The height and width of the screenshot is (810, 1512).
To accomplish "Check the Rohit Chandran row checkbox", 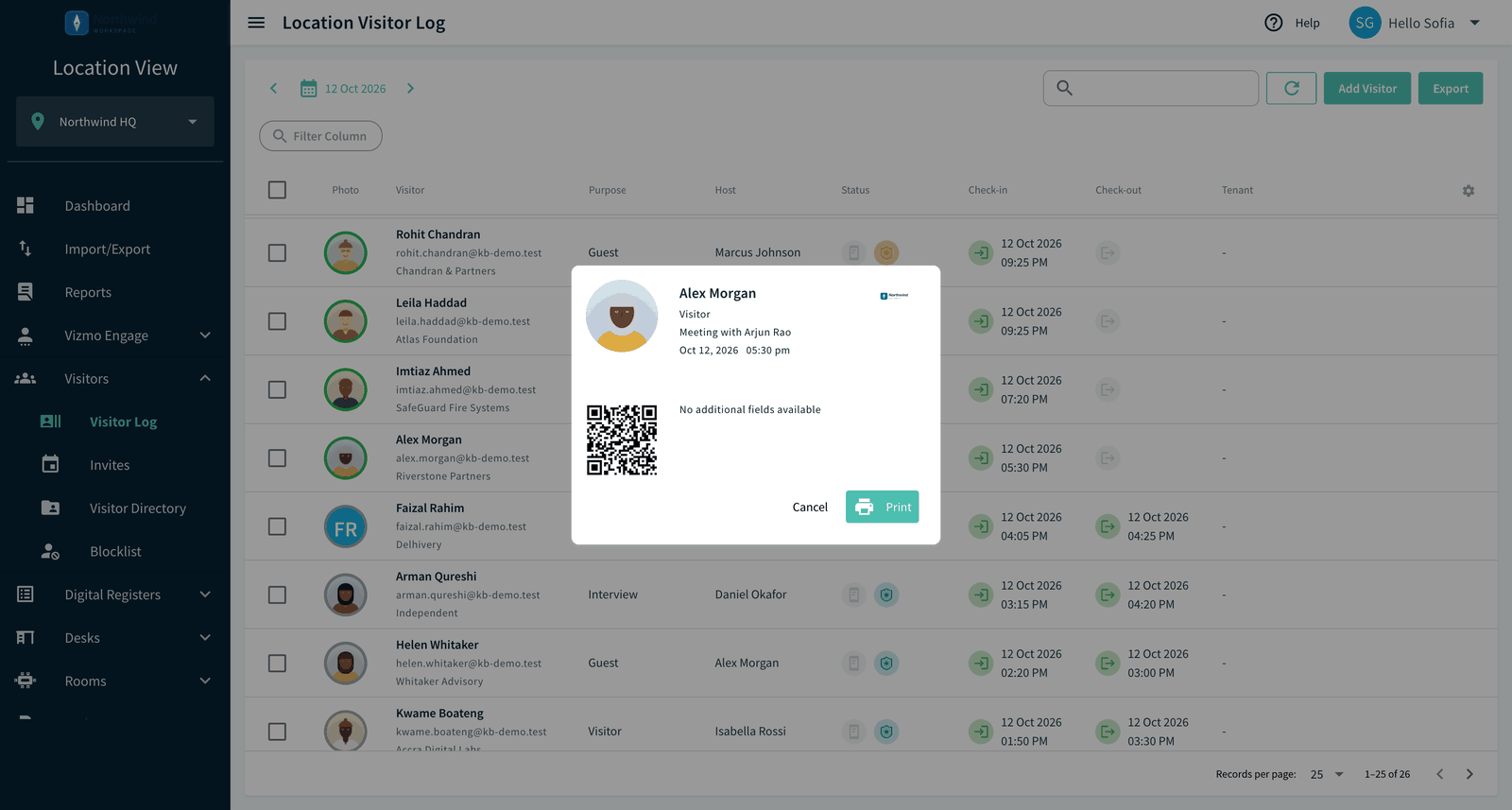I will (277, 253).
